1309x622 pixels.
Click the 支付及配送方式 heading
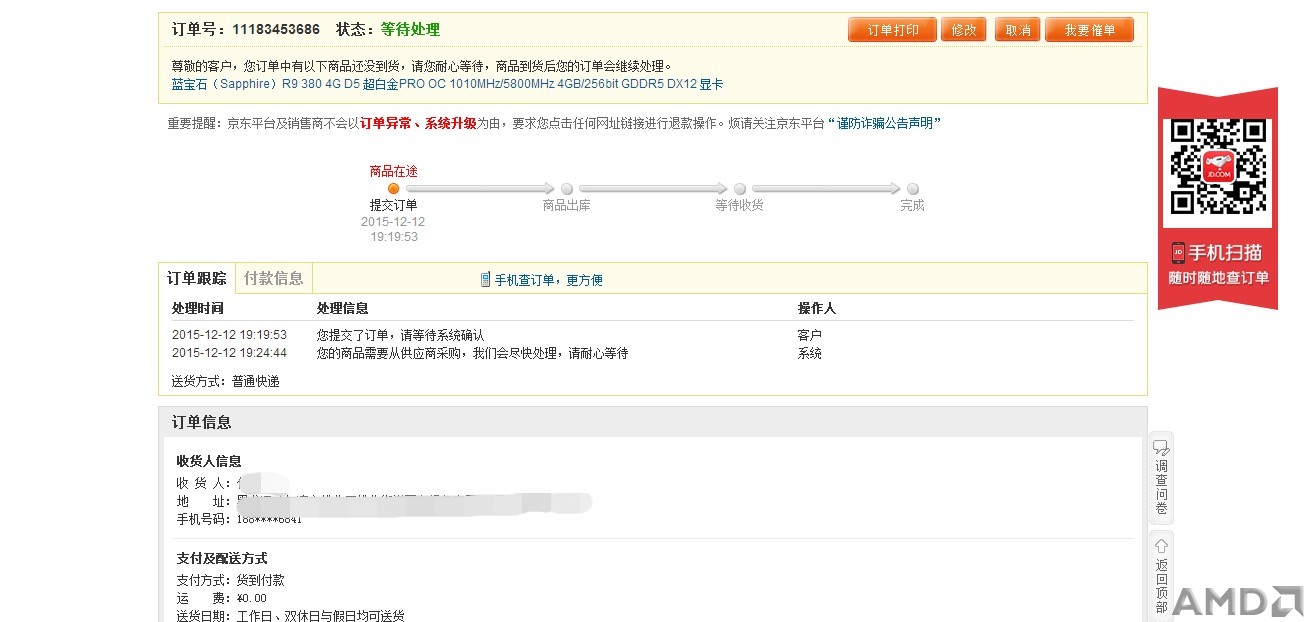tap(222, 558)
